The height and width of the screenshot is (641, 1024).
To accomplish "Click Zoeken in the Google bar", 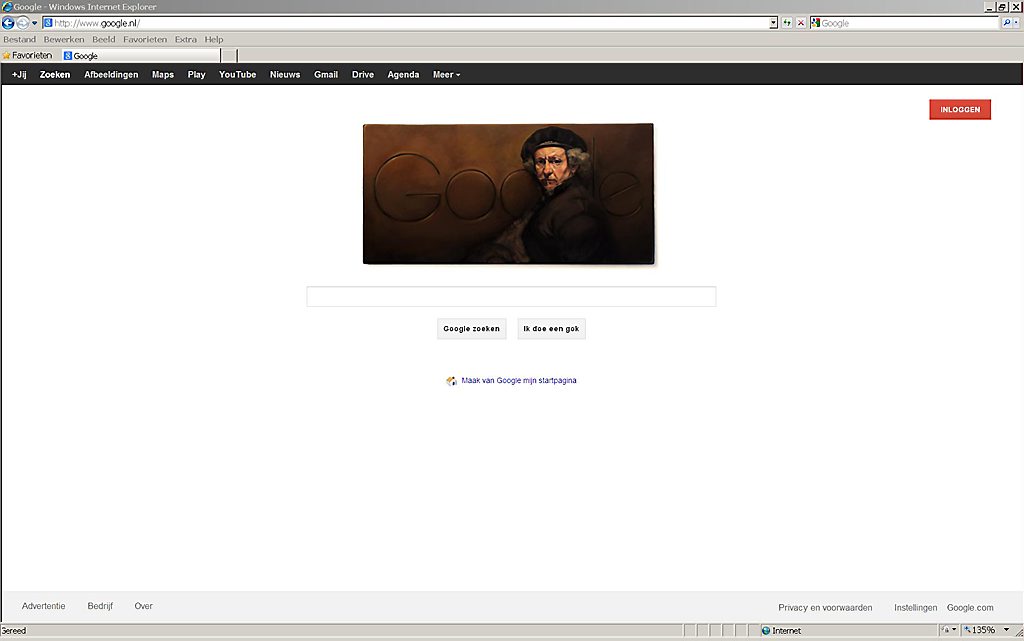I will (55, 74).
